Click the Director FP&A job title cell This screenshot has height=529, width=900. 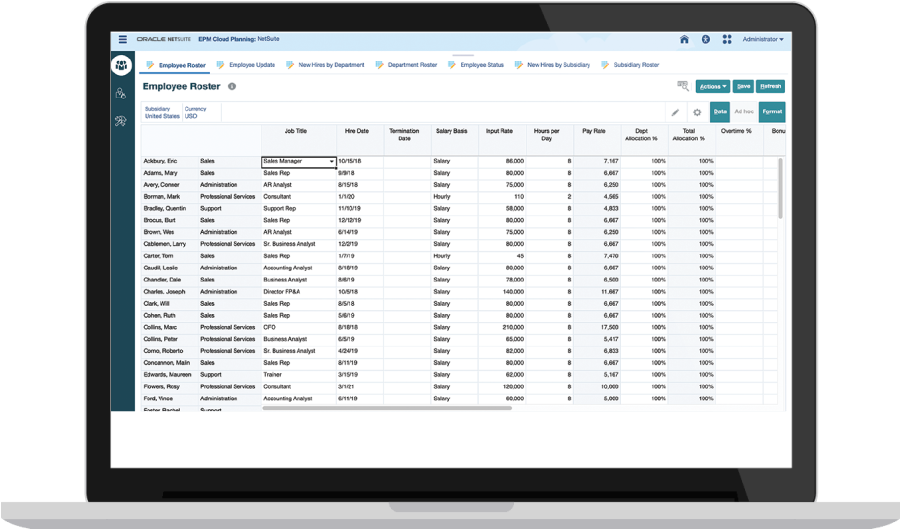[x=298, y=292]
